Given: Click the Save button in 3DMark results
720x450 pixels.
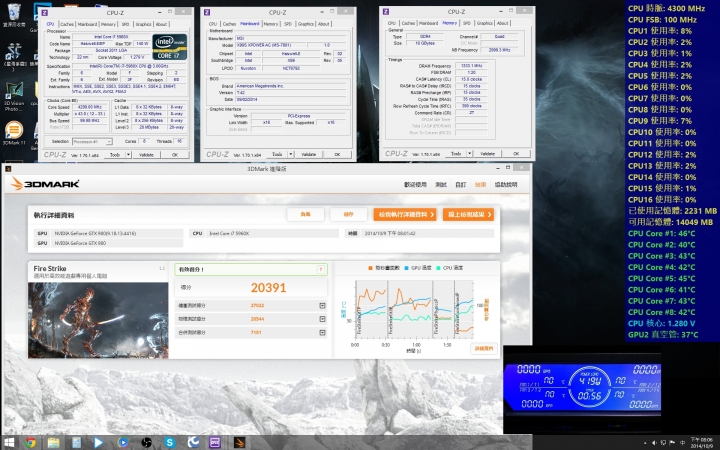Looking at the screenshot, I should [349, 214].
